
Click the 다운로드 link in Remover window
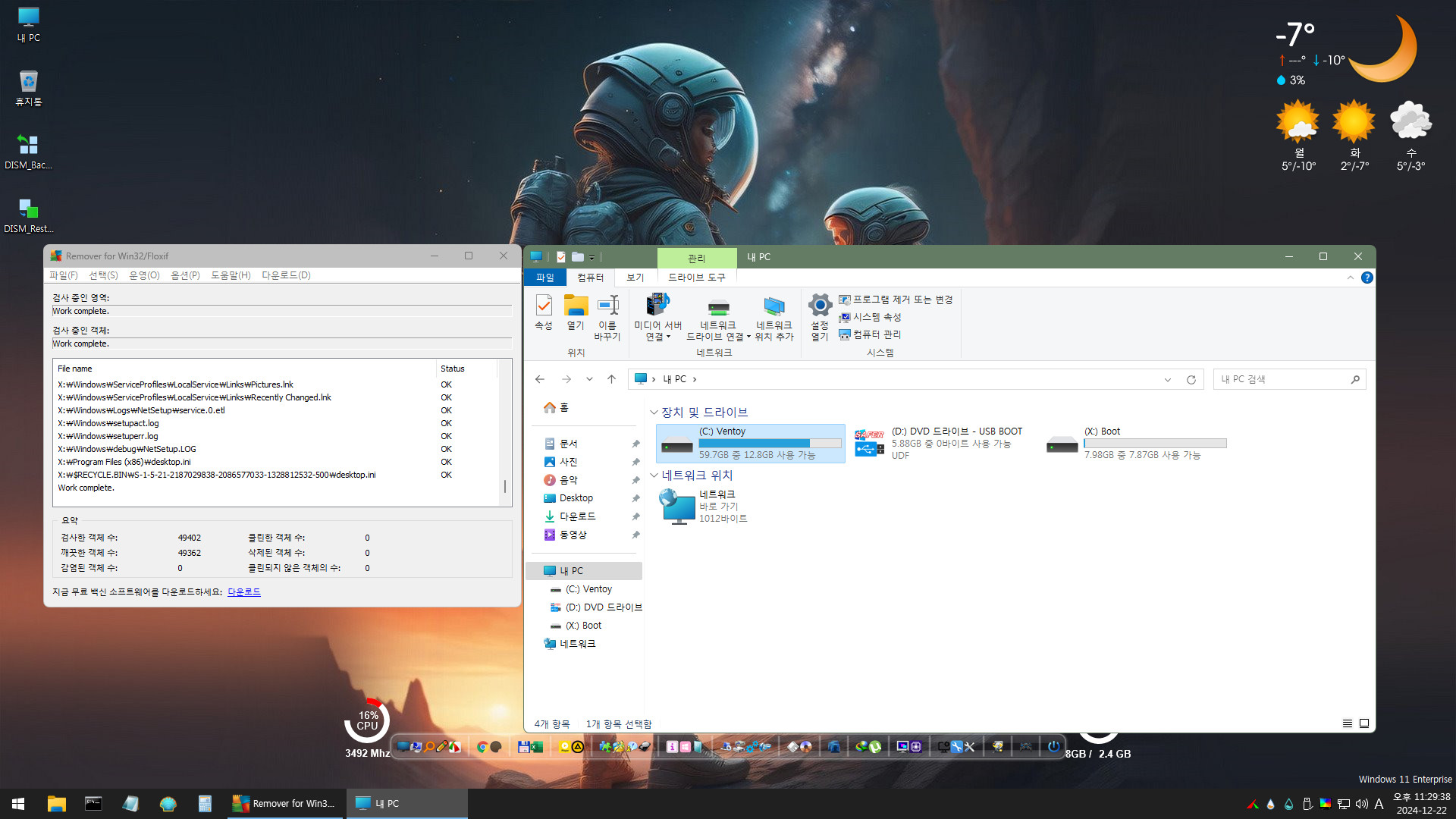coord(244,592)
